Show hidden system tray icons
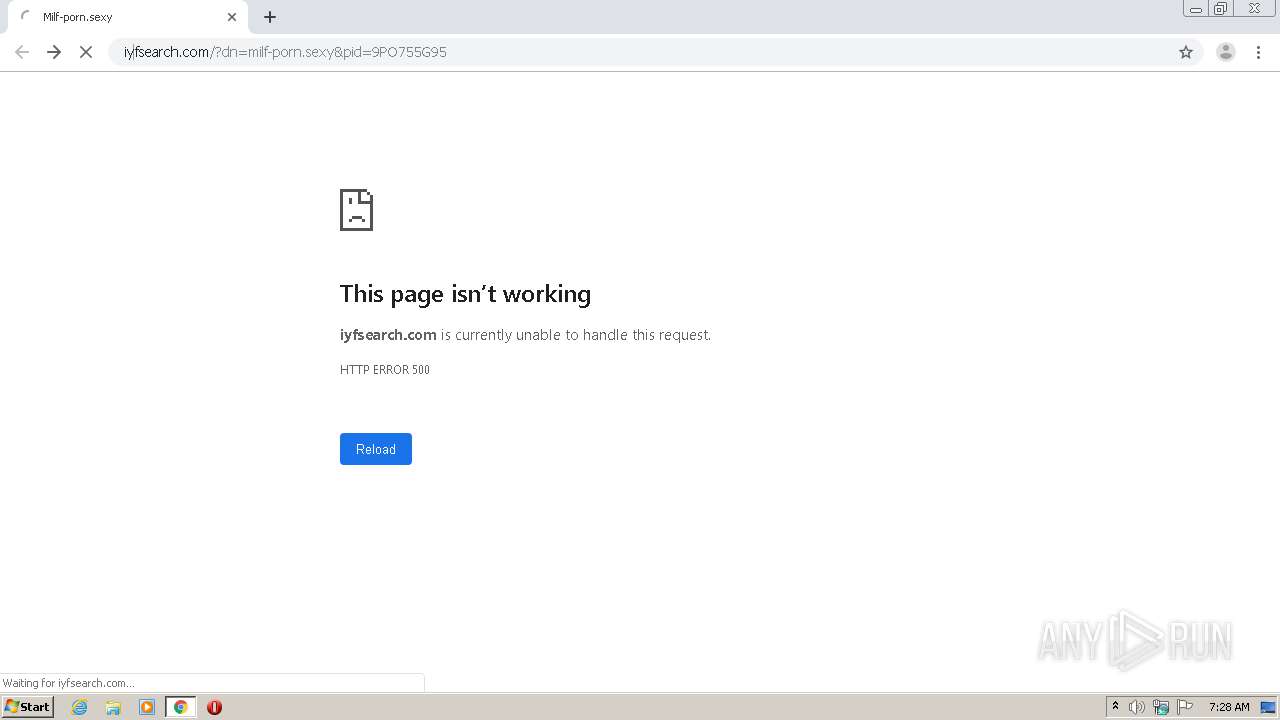 1115,707
